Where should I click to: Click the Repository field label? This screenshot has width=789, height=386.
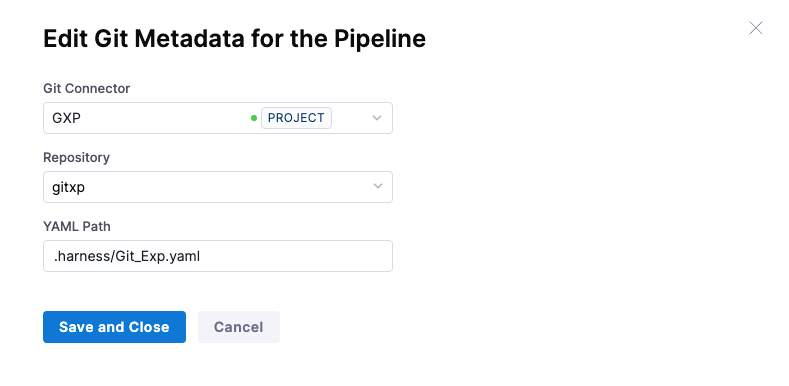point(76,158)
